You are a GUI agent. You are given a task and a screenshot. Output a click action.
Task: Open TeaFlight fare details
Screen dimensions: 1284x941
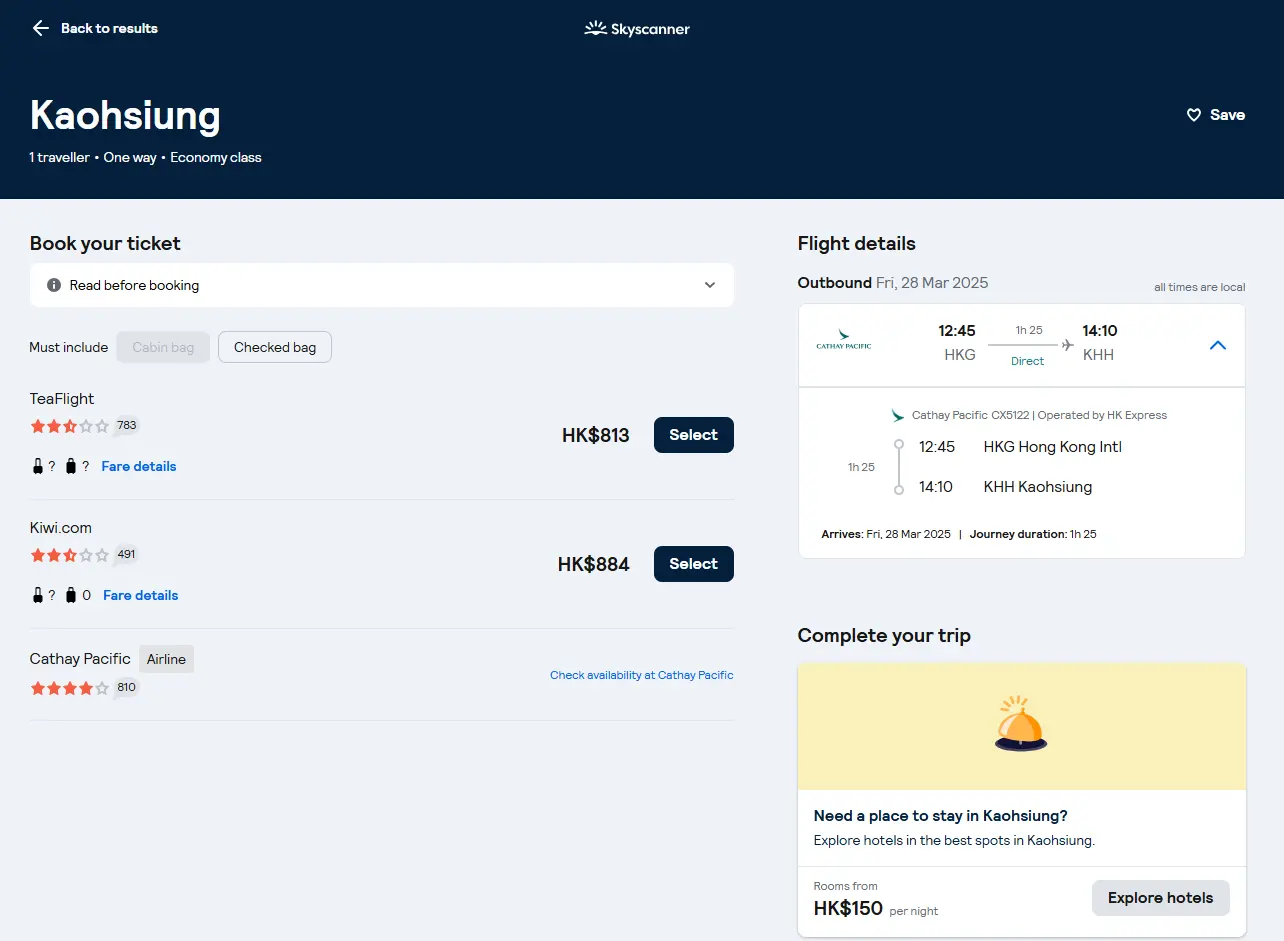pyautogui.click(x=139, y=466)
